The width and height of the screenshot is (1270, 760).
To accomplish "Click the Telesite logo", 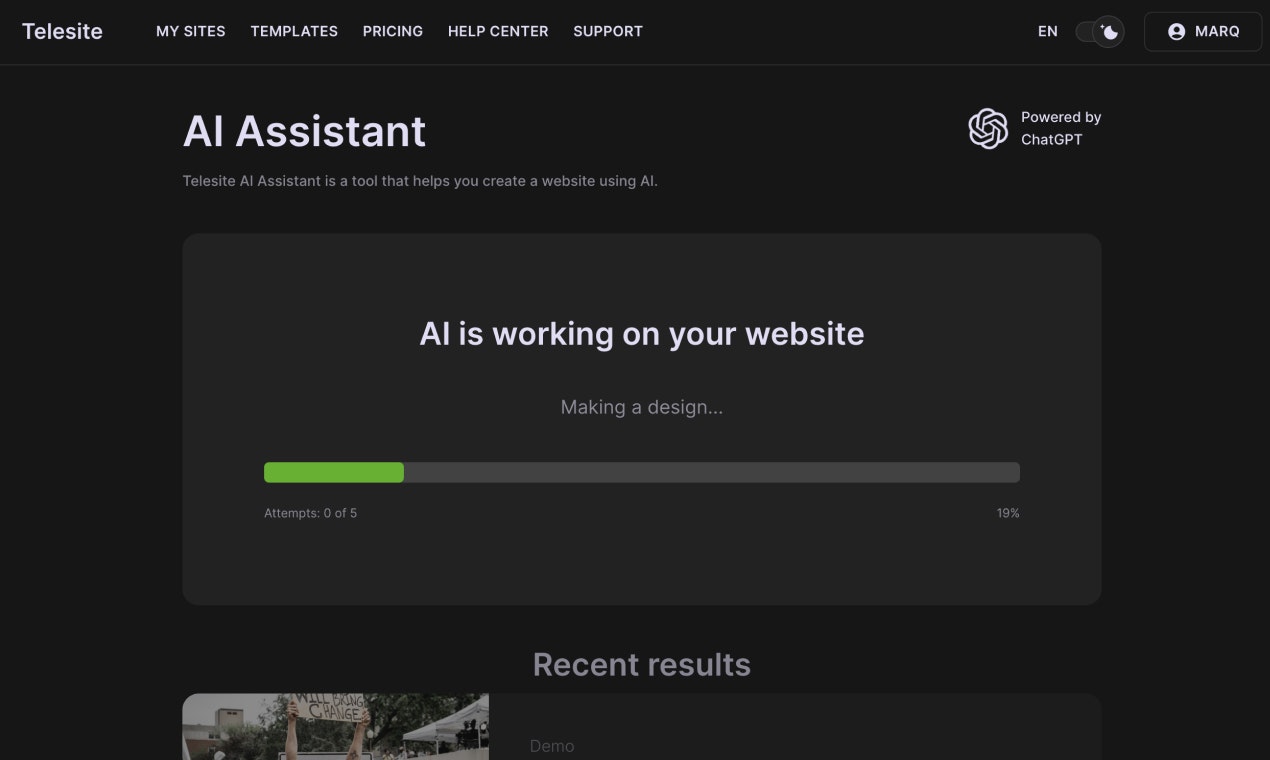I will click(62, 31).
